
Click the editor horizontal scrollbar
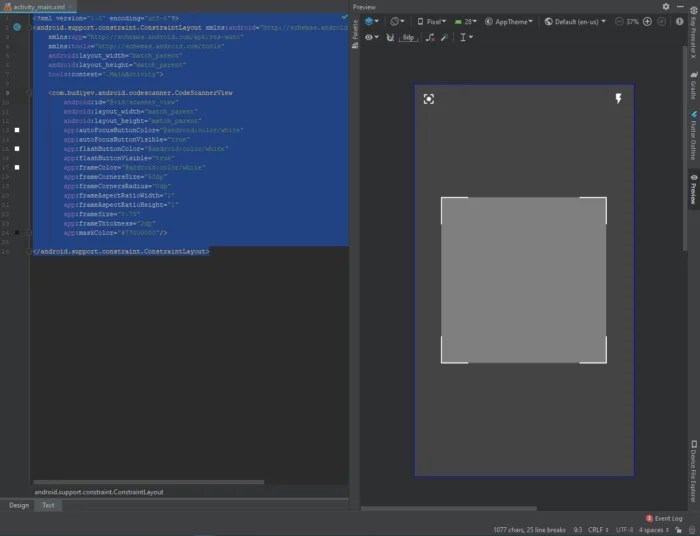point(149,482)
